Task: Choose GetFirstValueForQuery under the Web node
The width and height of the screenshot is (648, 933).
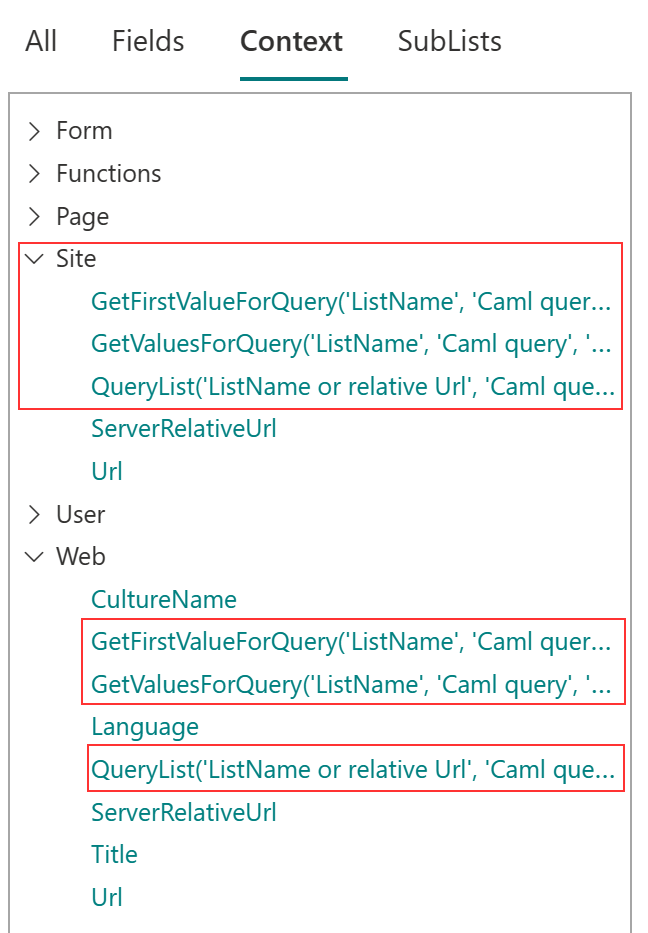Action: (350, 642)
